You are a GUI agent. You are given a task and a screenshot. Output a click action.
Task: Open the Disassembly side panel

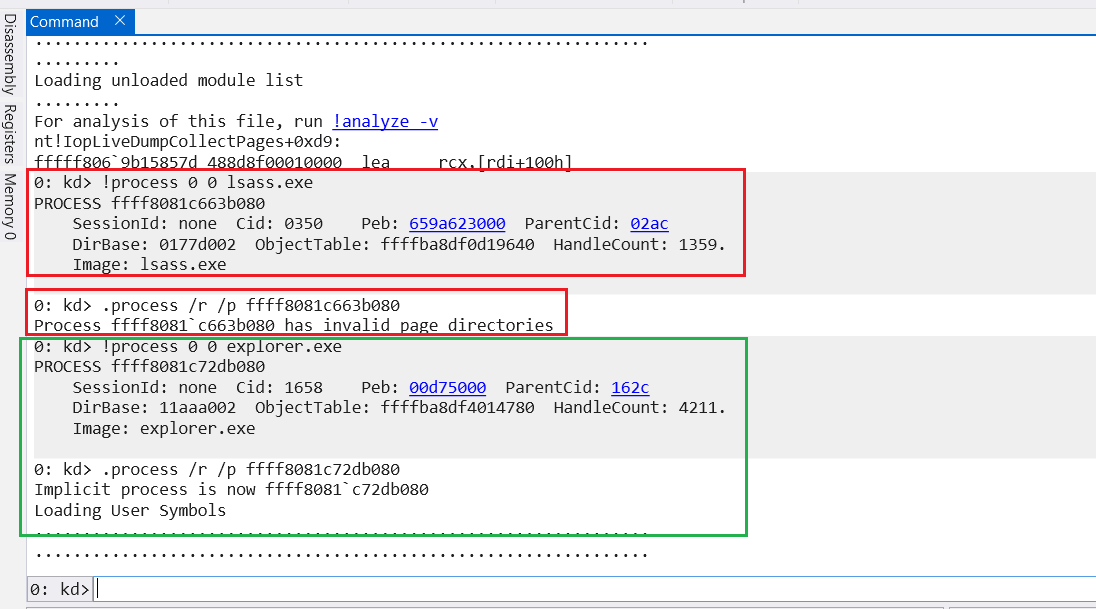[10, 55]
